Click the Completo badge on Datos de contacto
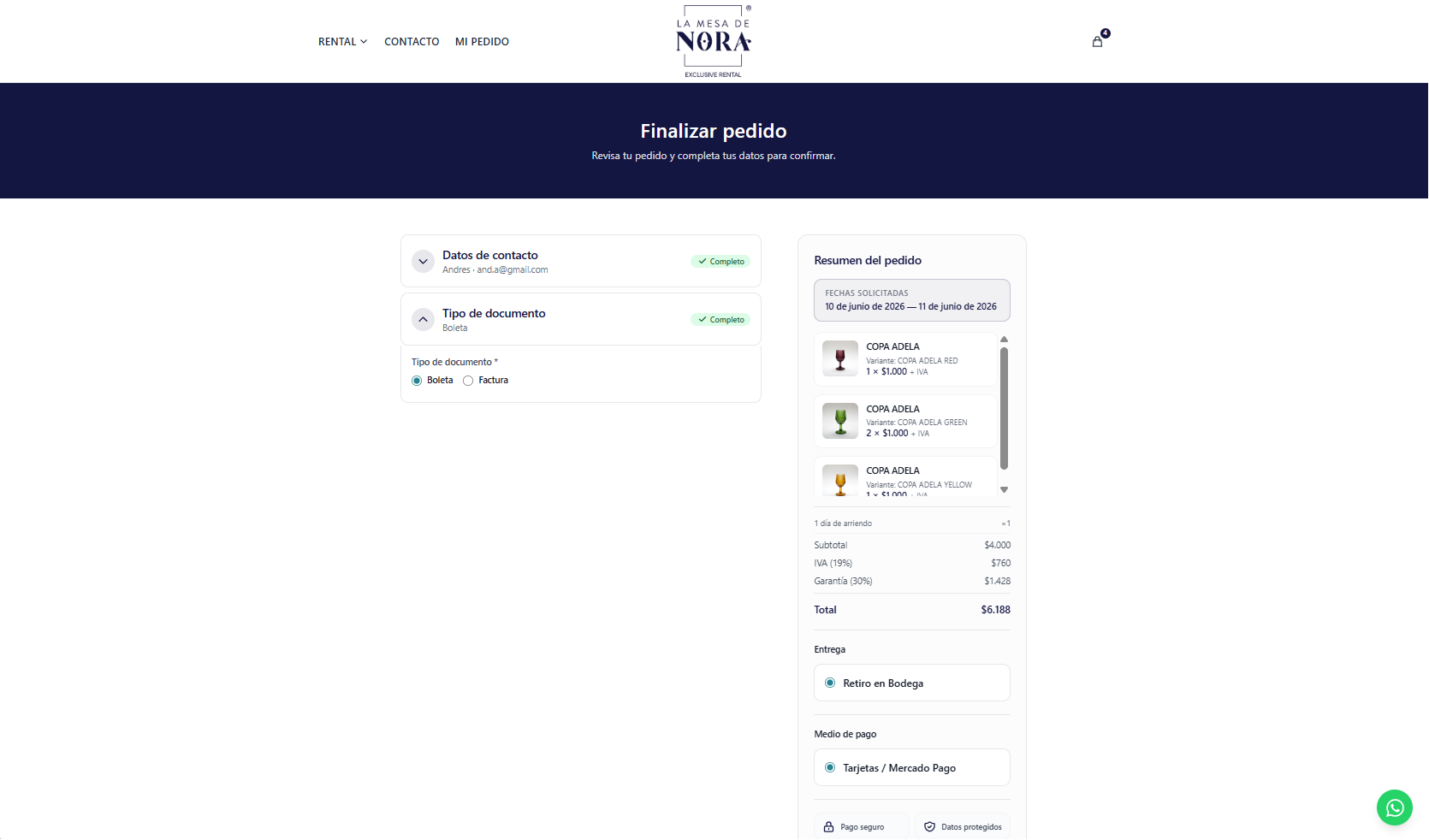 point(720,261)
